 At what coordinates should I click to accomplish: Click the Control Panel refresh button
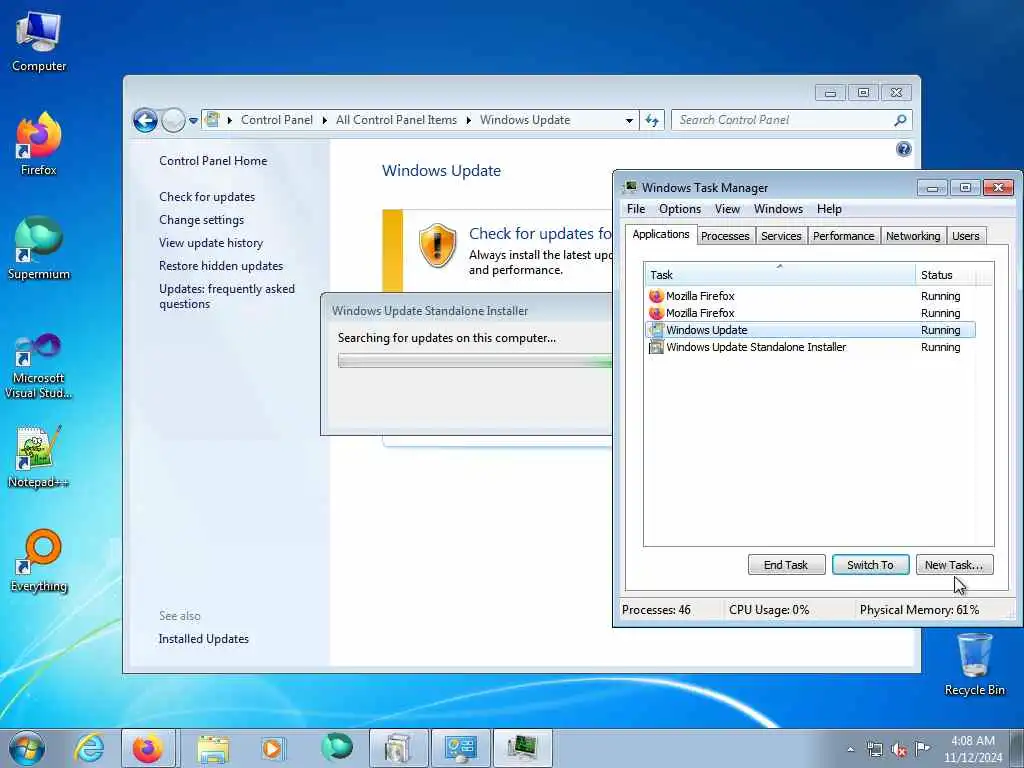tap(652, 120)
